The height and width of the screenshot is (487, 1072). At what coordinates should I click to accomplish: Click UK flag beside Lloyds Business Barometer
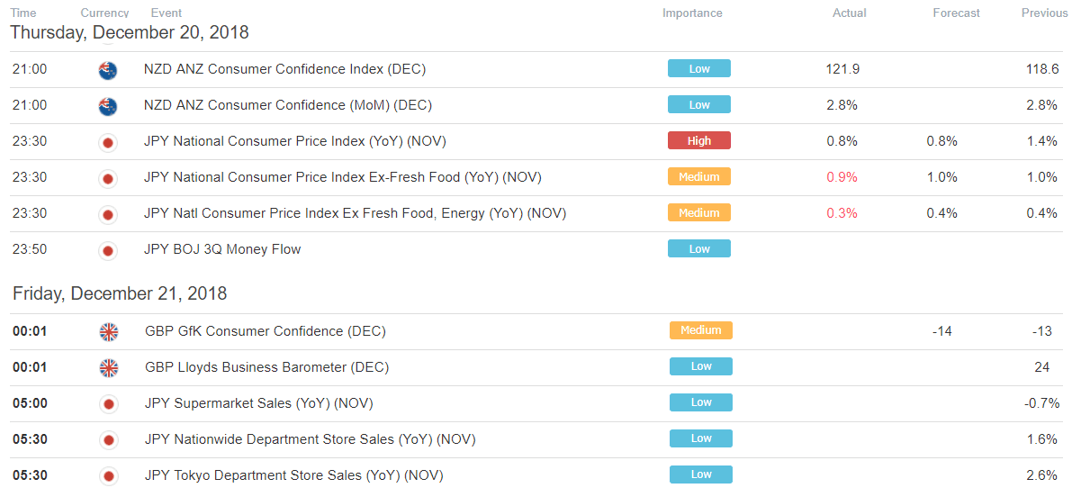pyautogui.click(x=109, y=368)
